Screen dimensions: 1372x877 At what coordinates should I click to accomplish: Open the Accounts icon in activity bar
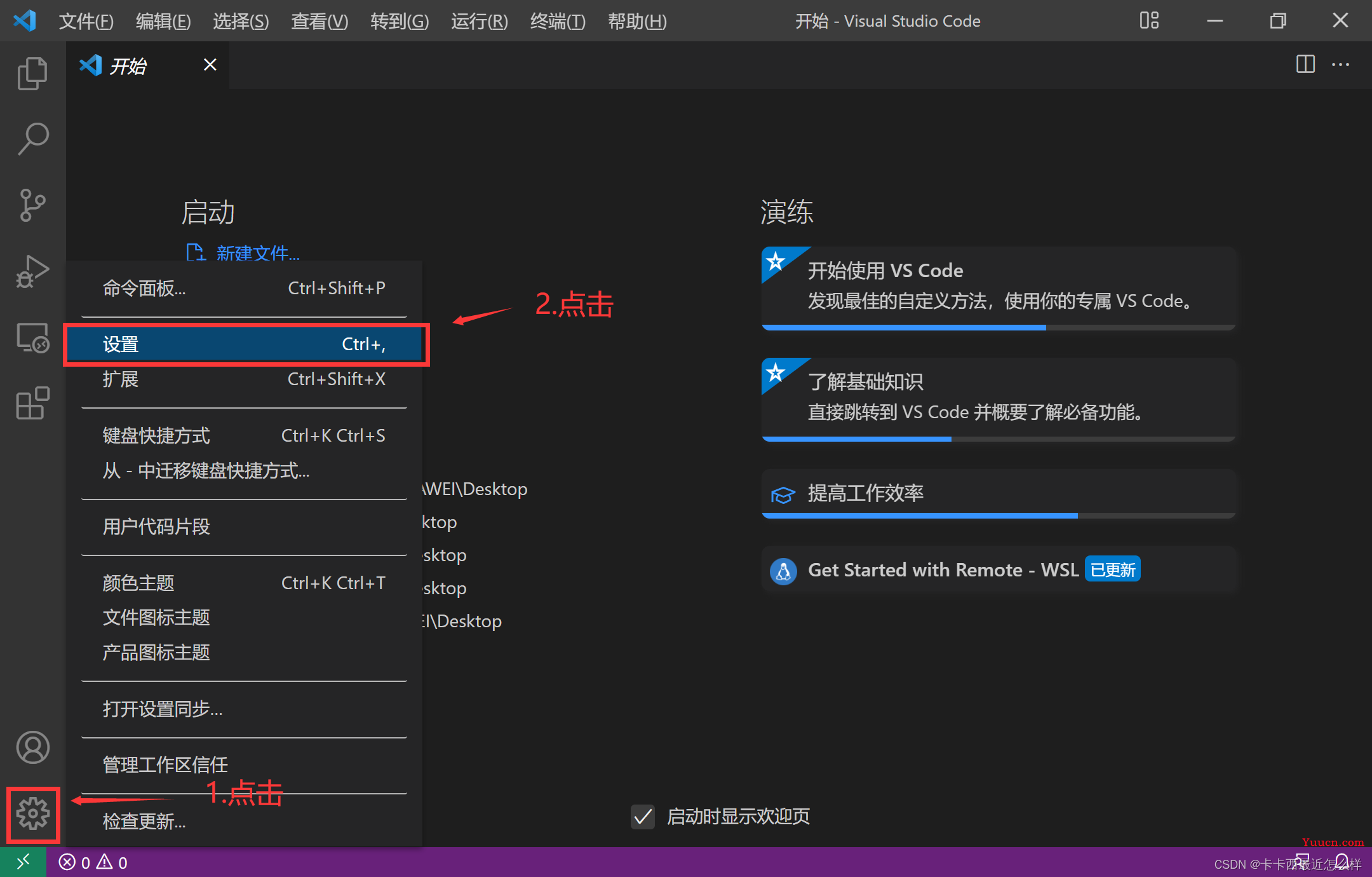click(32, 747)
